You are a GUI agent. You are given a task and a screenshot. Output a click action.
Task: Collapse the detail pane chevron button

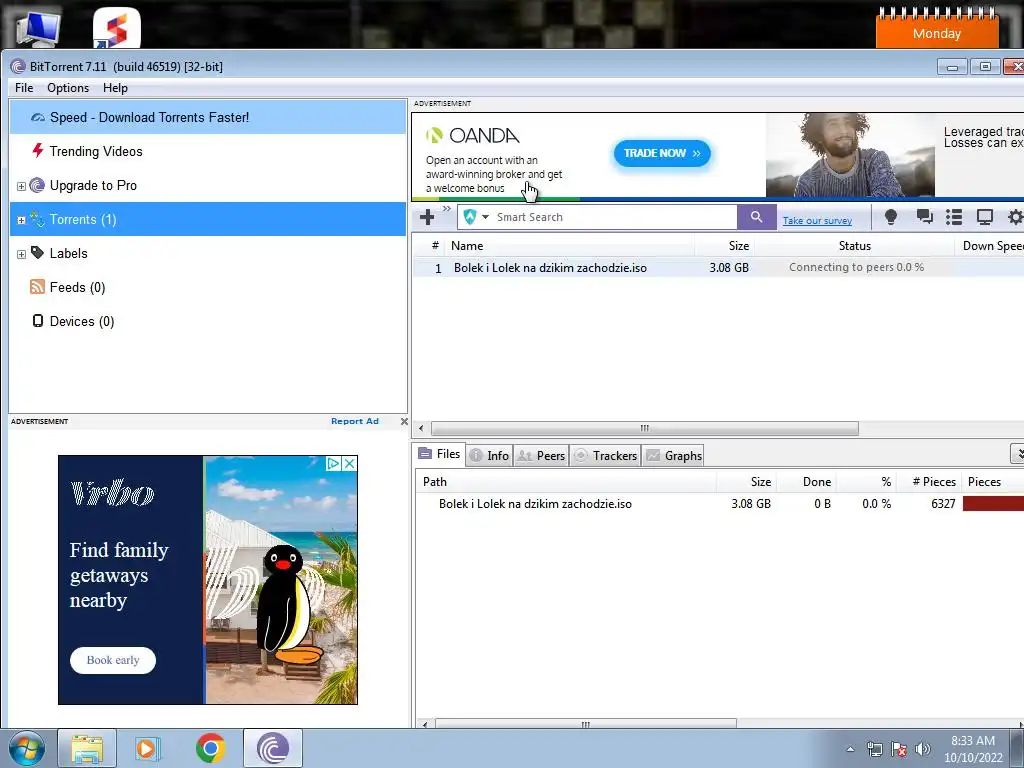point(1017,453)
